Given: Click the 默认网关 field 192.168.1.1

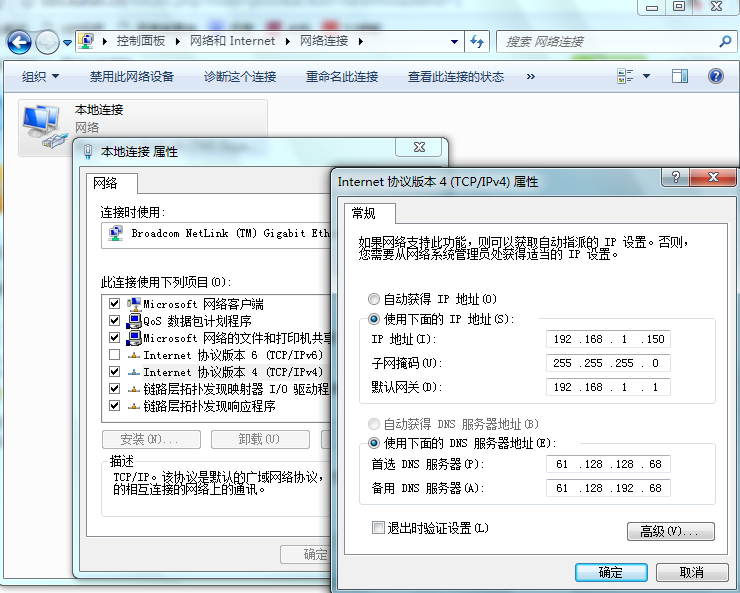Looking at the screenshot, I should click(x=608, y=387).
